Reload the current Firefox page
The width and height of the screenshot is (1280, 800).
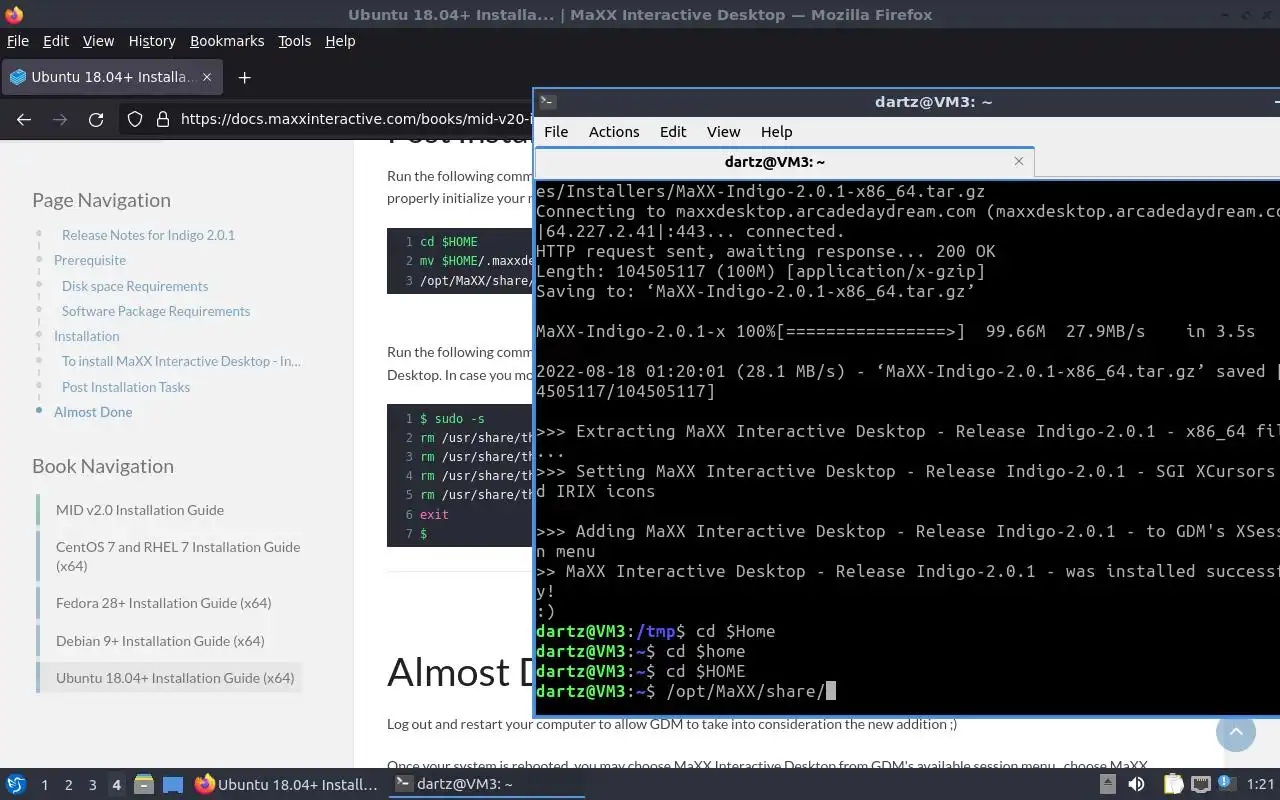tap(96, 119)
